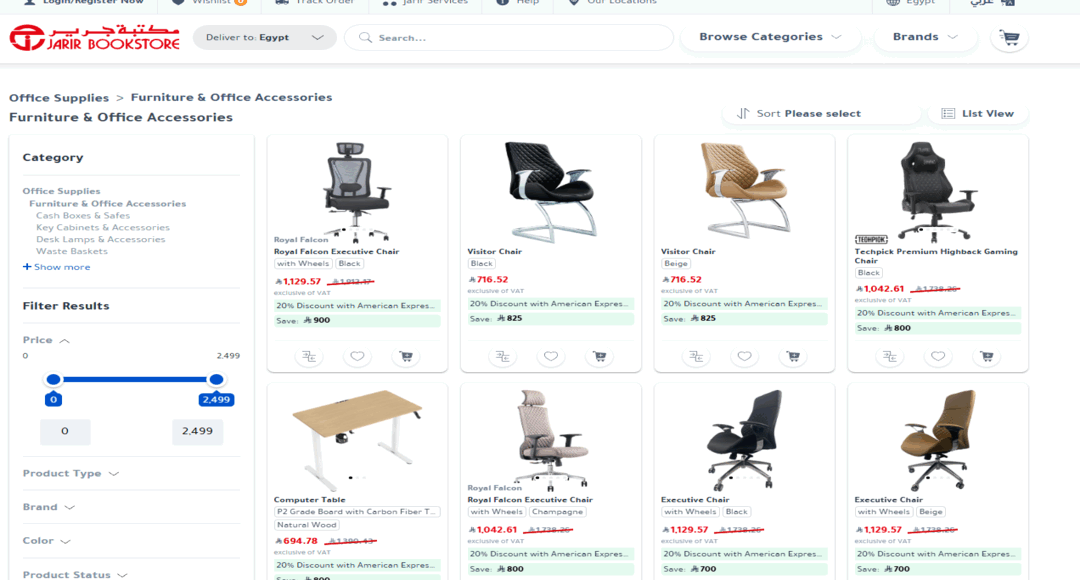Viewport: 1080px width, 580px height.
Task: Add Techpick Gaming Chair to cart
Action: (987, 356)
